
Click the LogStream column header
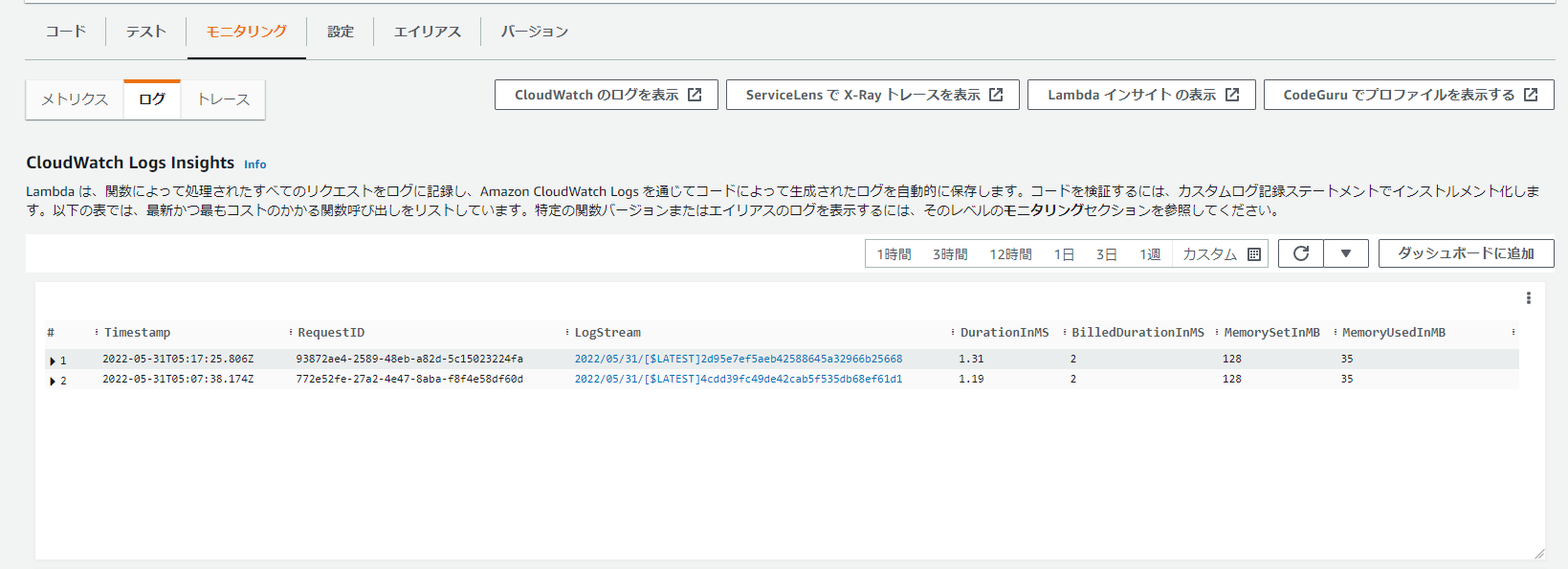[x=607, y=333]
